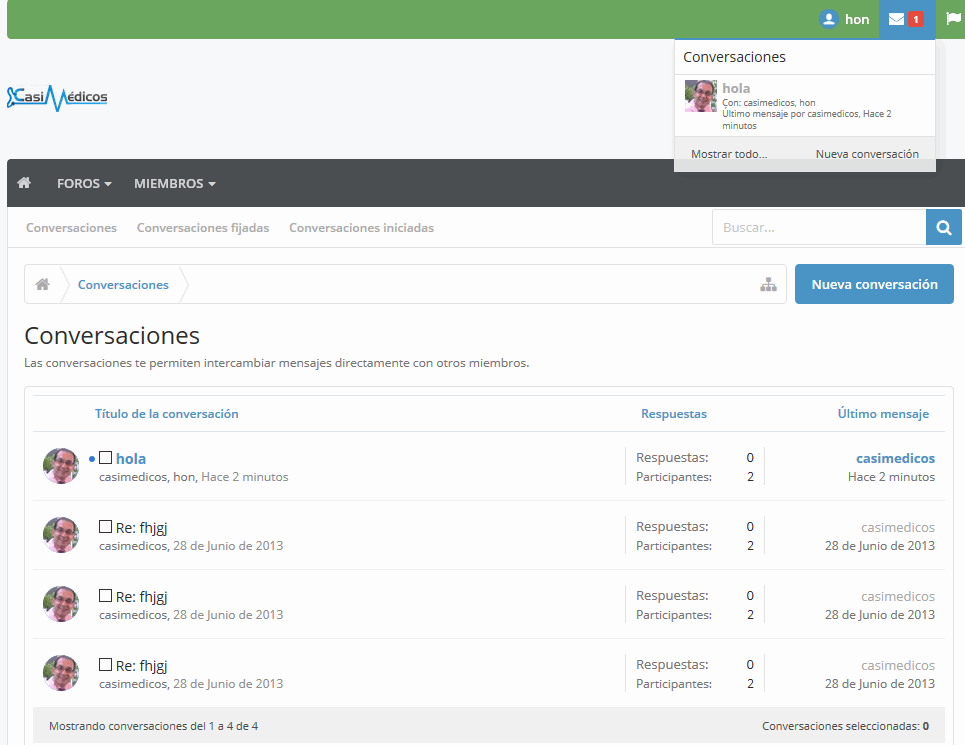Open user profile icon next to hon
The width and height of the screenshot is (965, 745).
[x=828, y=19]
